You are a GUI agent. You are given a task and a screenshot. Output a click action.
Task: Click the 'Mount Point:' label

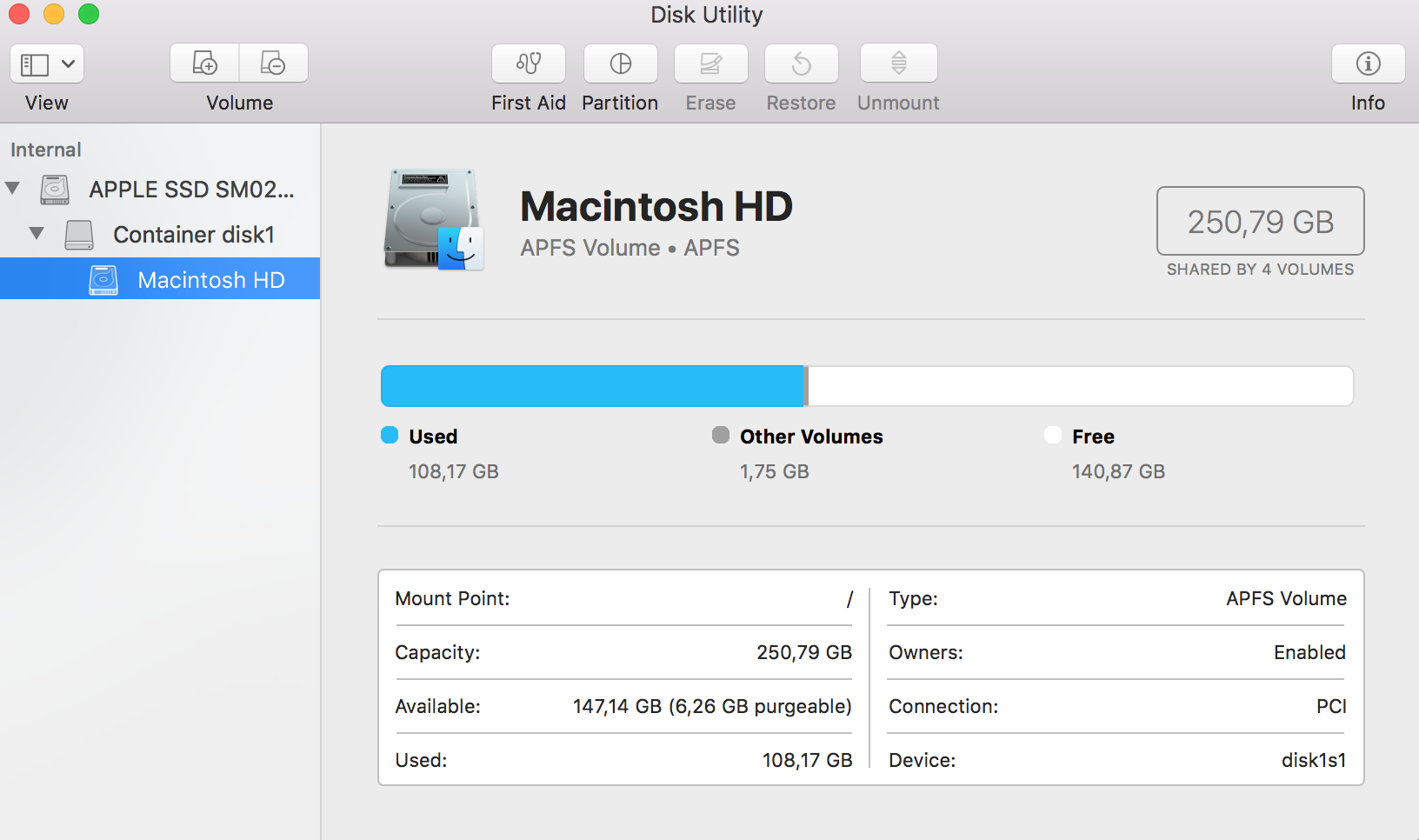click(x=452, y=598)
